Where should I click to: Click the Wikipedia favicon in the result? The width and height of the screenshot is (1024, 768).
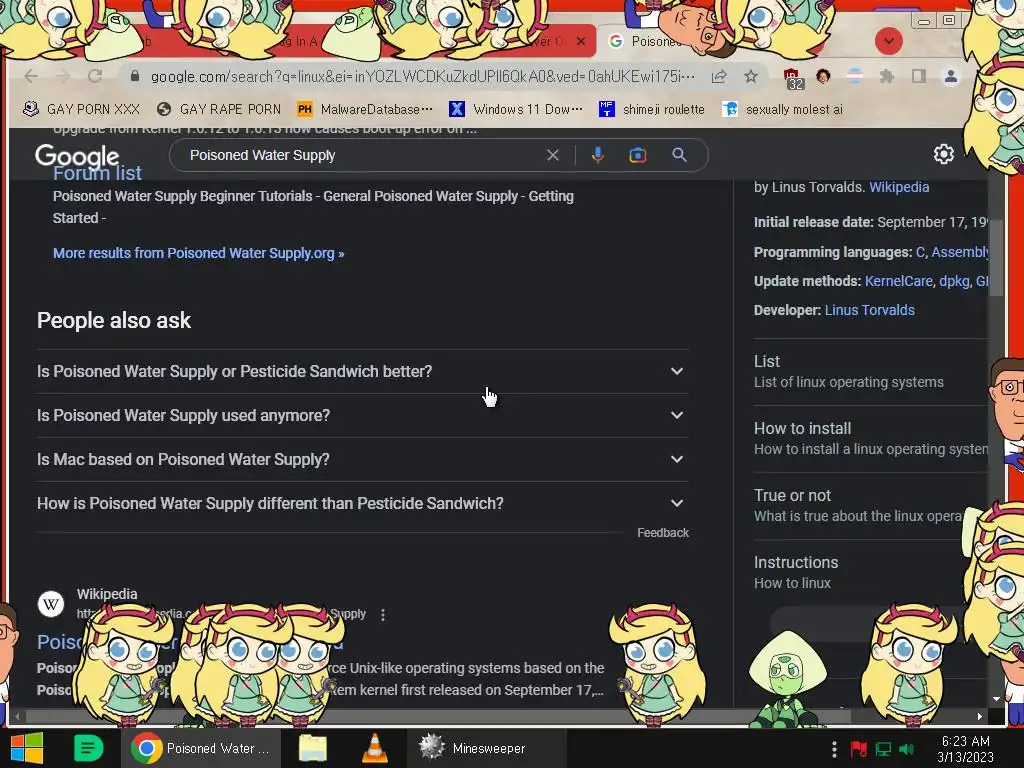click(51, 604)
